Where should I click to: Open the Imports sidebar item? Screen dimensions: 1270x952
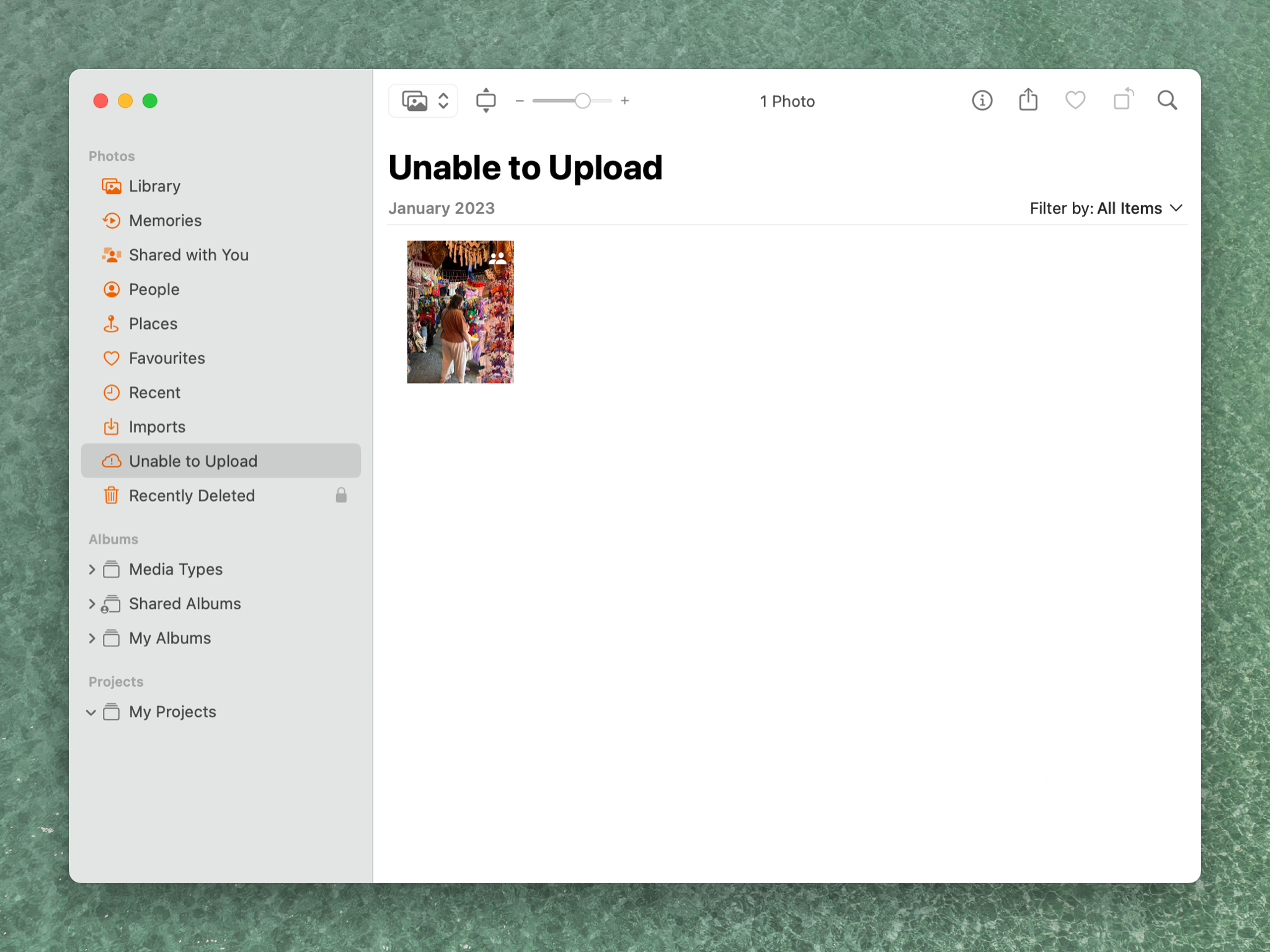(x=157, y=427)
